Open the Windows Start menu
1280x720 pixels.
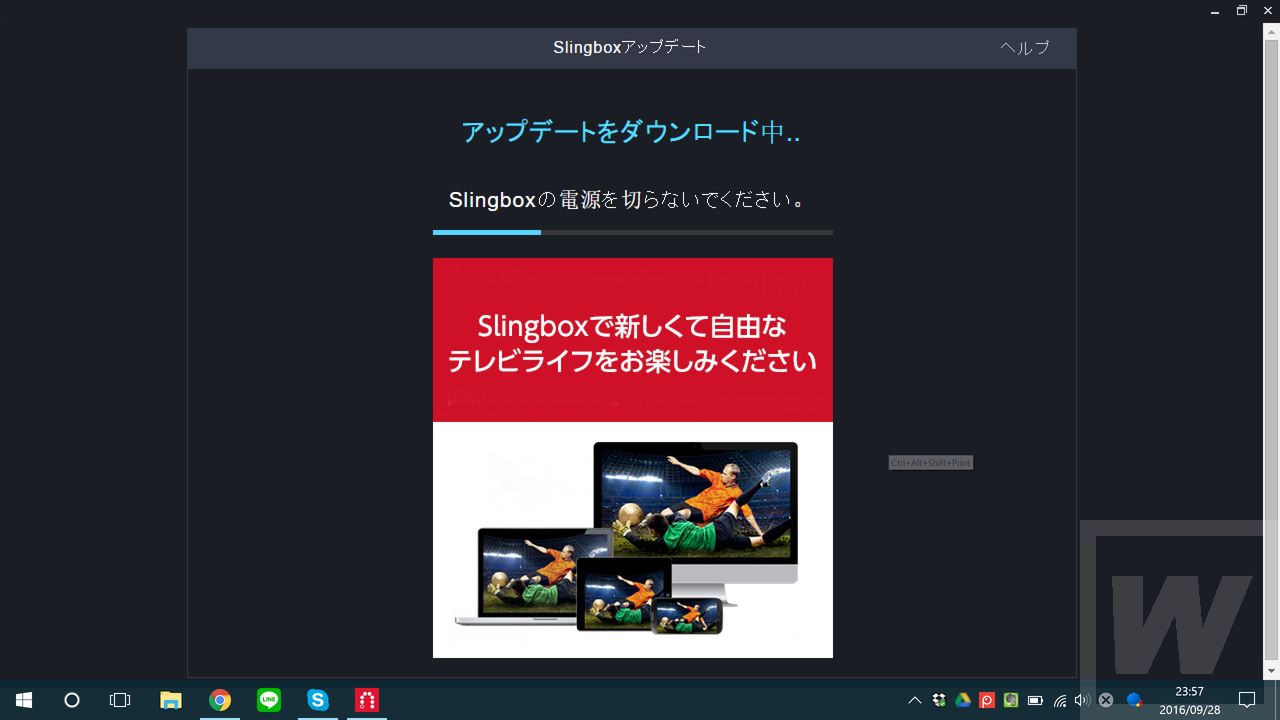(x=24, y=700)
